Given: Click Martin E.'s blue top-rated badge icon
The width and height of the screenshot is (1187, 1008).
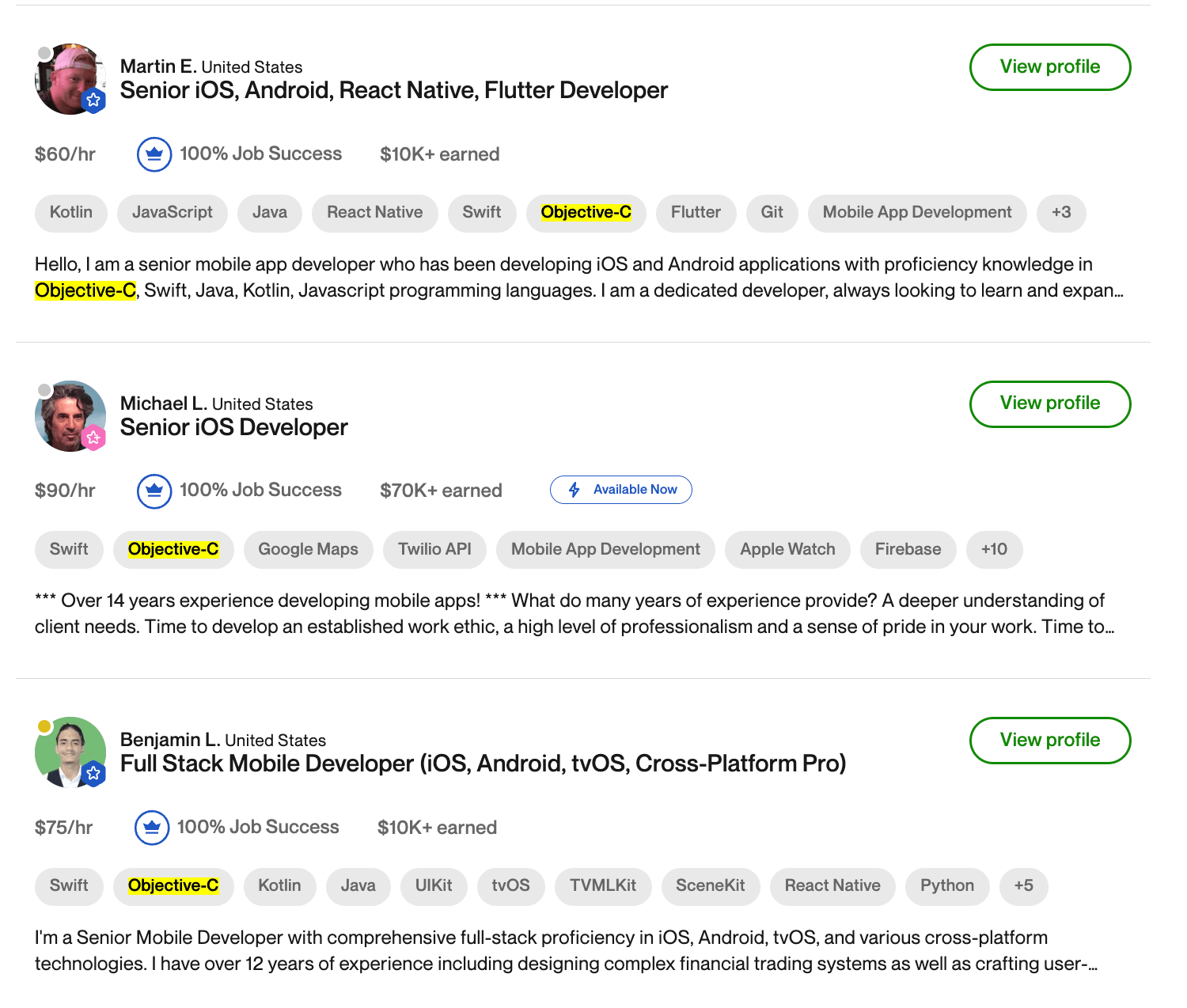Looking at the screenshot, I should click(x=94, y=100).
